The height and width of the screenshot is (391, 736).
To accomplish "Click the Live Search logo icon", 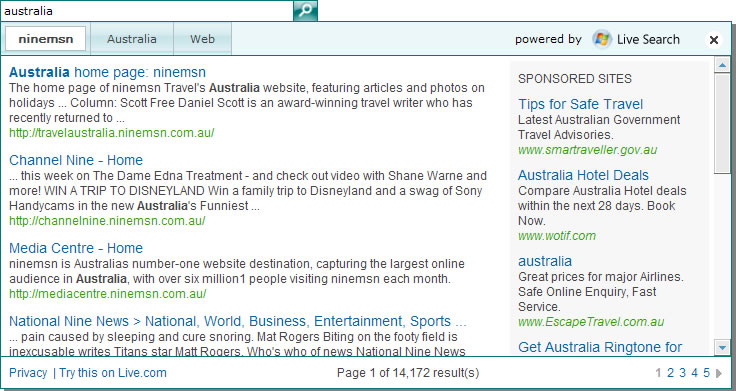I will [601, 39].
